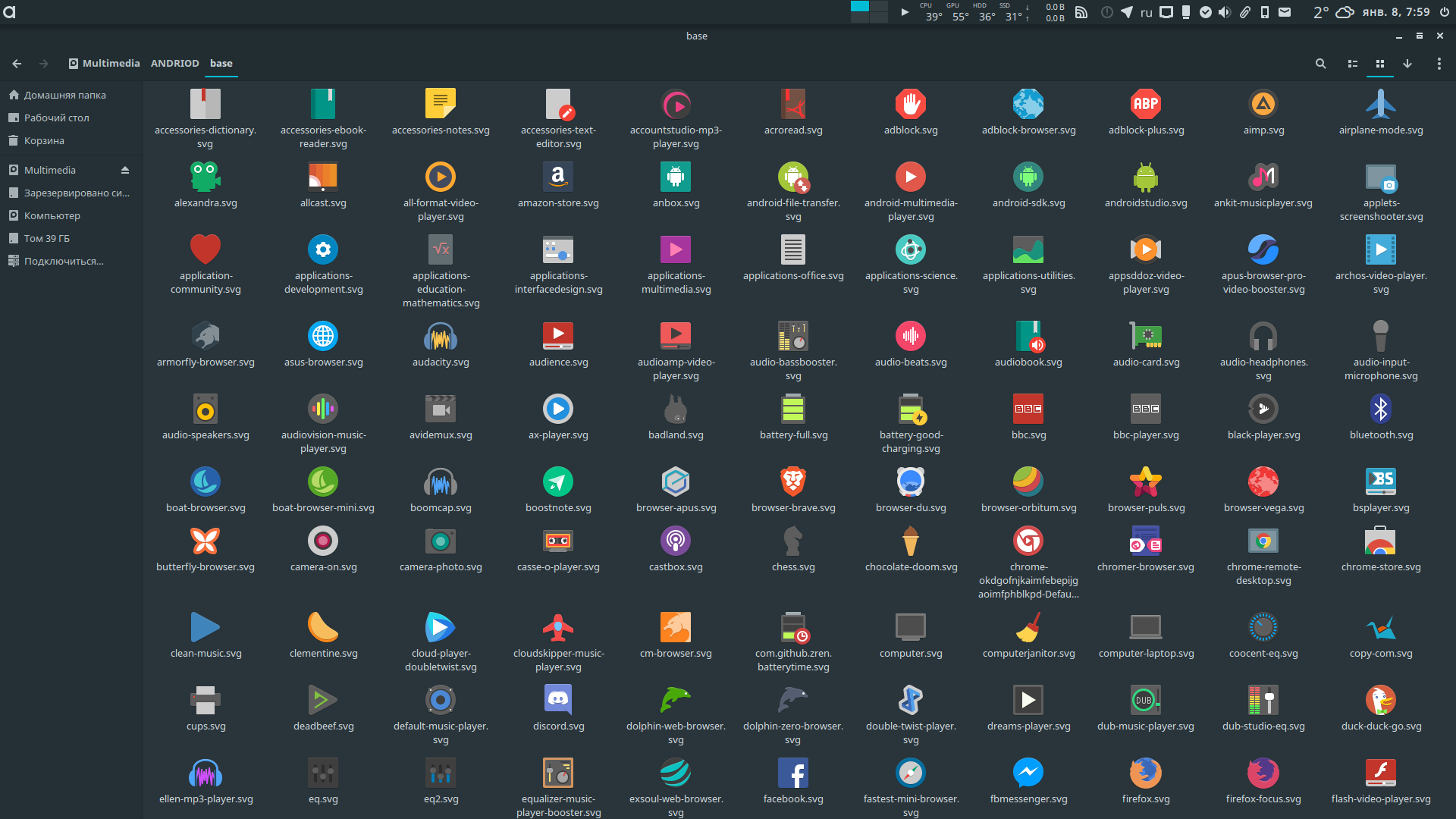Open the ru keyboard layout switcher

(1146, 12)
